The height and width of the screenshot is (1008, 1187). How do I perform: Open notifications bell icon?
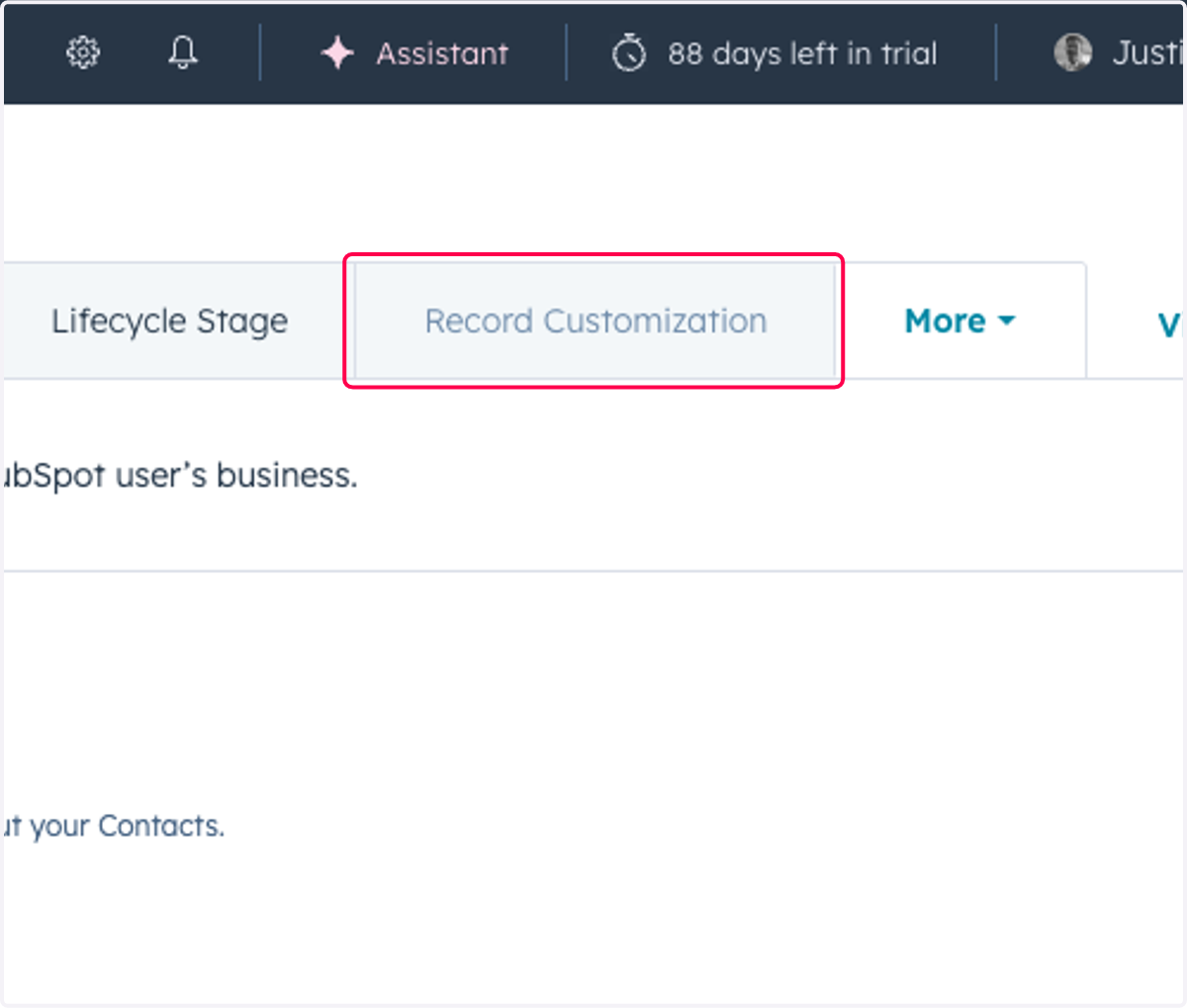183,52
